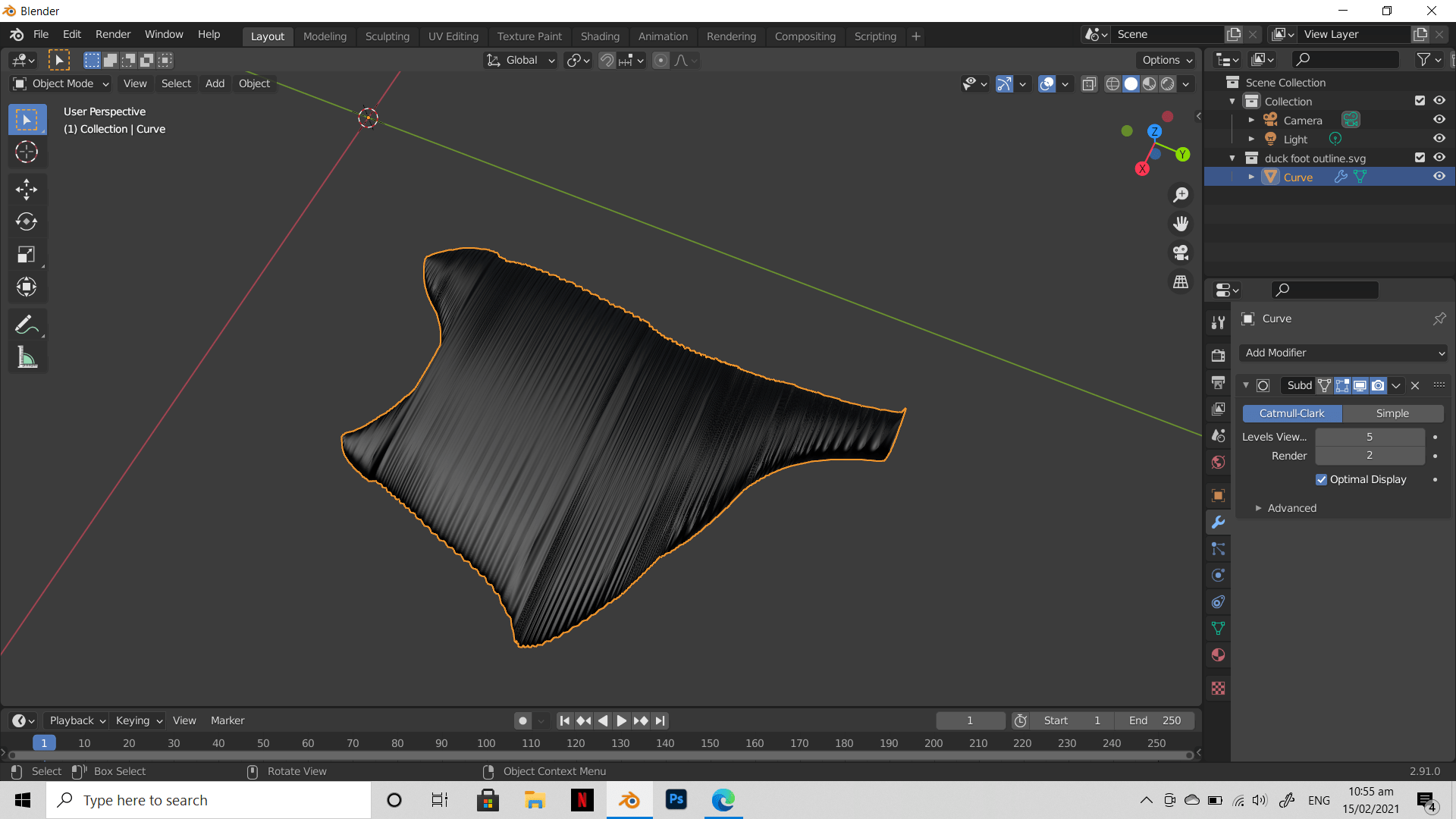Expand the Advanced section of the modifier
The image size is (1456, 819).
(x=1291, y=508)
